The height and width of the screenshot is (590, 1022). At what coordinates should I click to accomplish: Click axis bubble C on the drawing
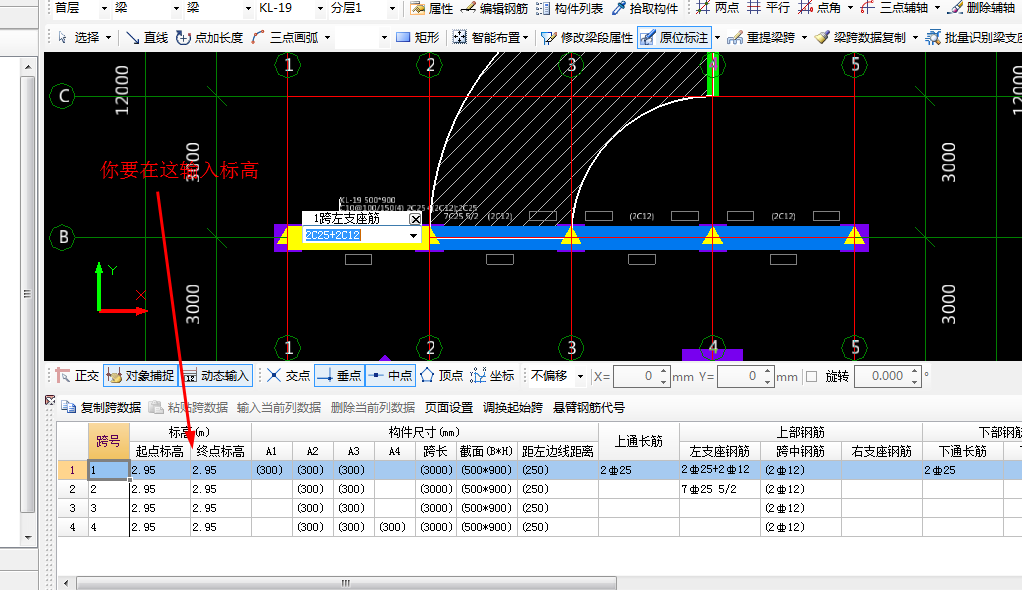[63, 96]
